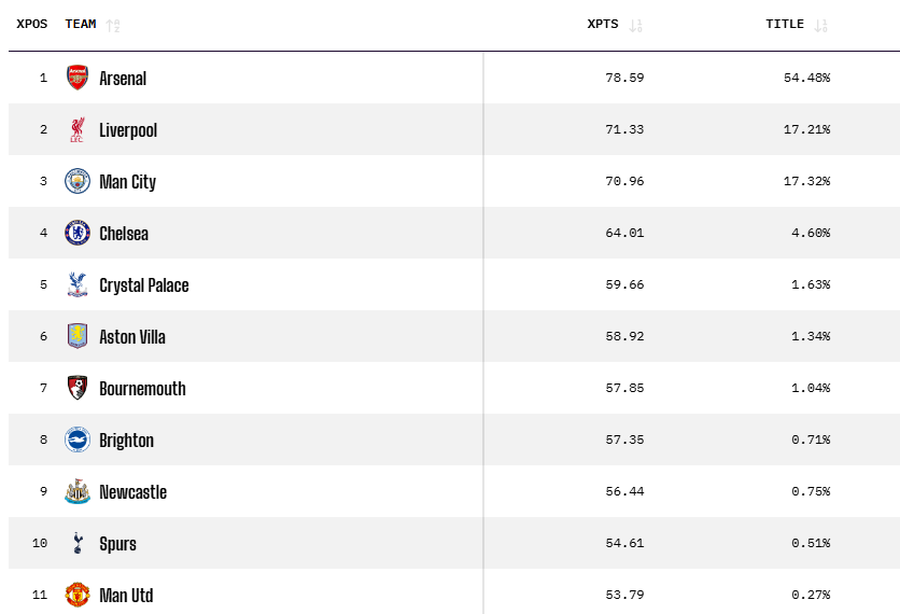900x614 pixels.
Task: Select Man City's 70.96 XPTS value
Action: [x=624, y=182]
